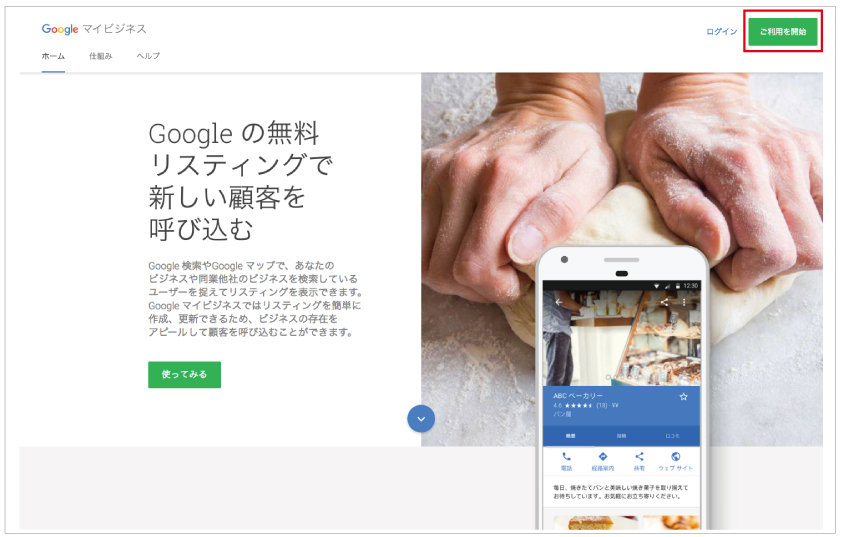
Task: Switch to the 仕組み tab
Action: click(100, 56)
